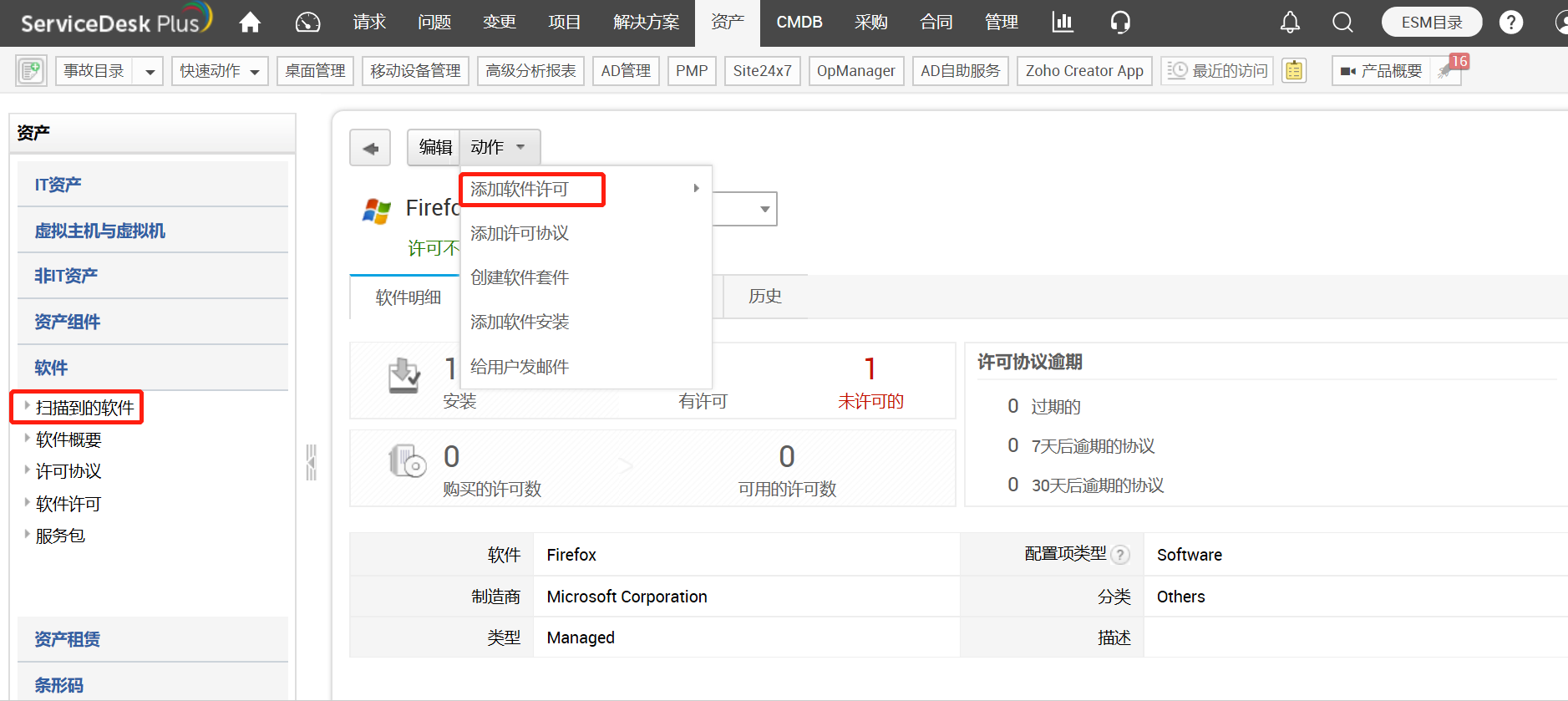The width and height of the screenshot is (1568, 701).
Task: Click the ESM目录 button
Action: point(1432,23)
